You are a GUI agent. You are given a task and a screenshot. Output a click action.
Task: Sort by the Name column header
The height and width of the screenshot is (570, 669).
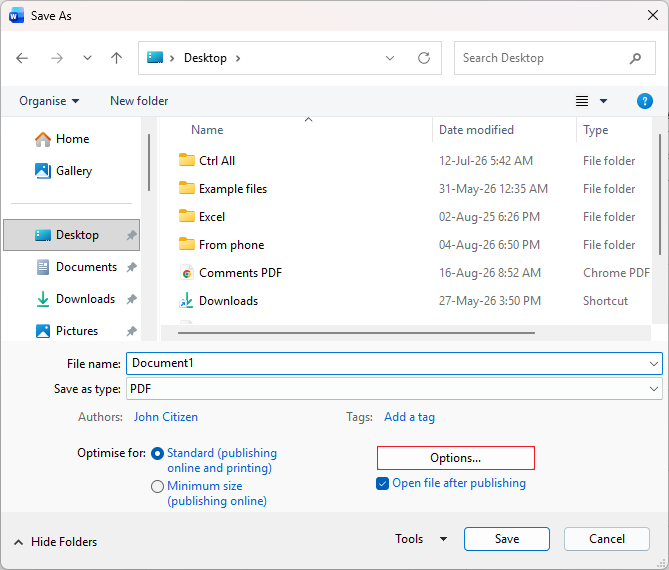(x=207, y=130)
